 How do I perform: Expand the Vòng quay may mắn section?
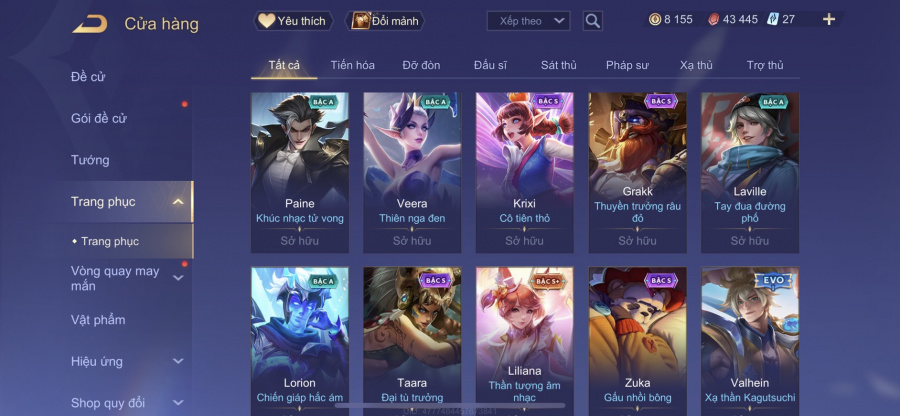coord(179,278)
